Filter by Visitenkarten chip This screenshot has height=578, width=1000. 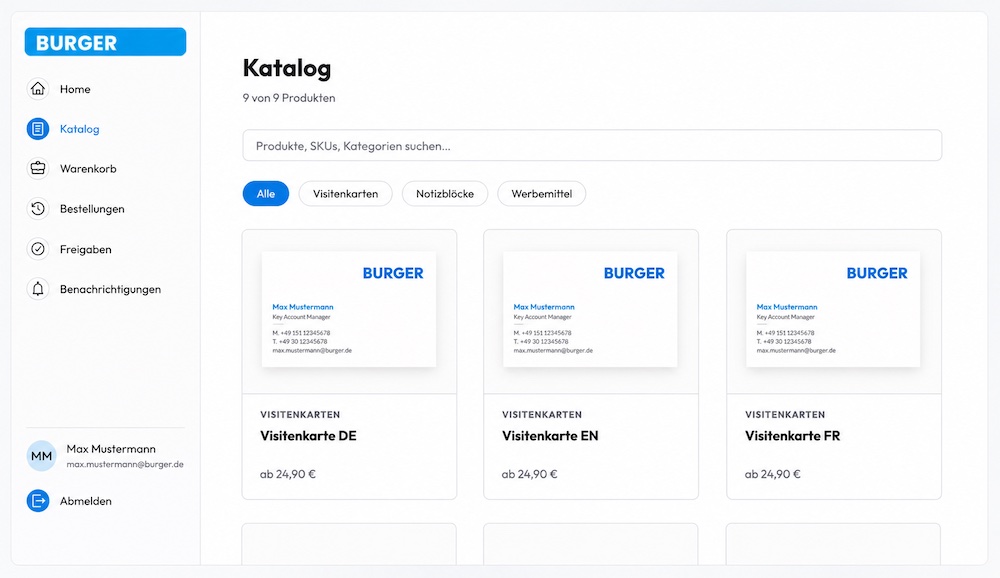click(x=345, y=193)
